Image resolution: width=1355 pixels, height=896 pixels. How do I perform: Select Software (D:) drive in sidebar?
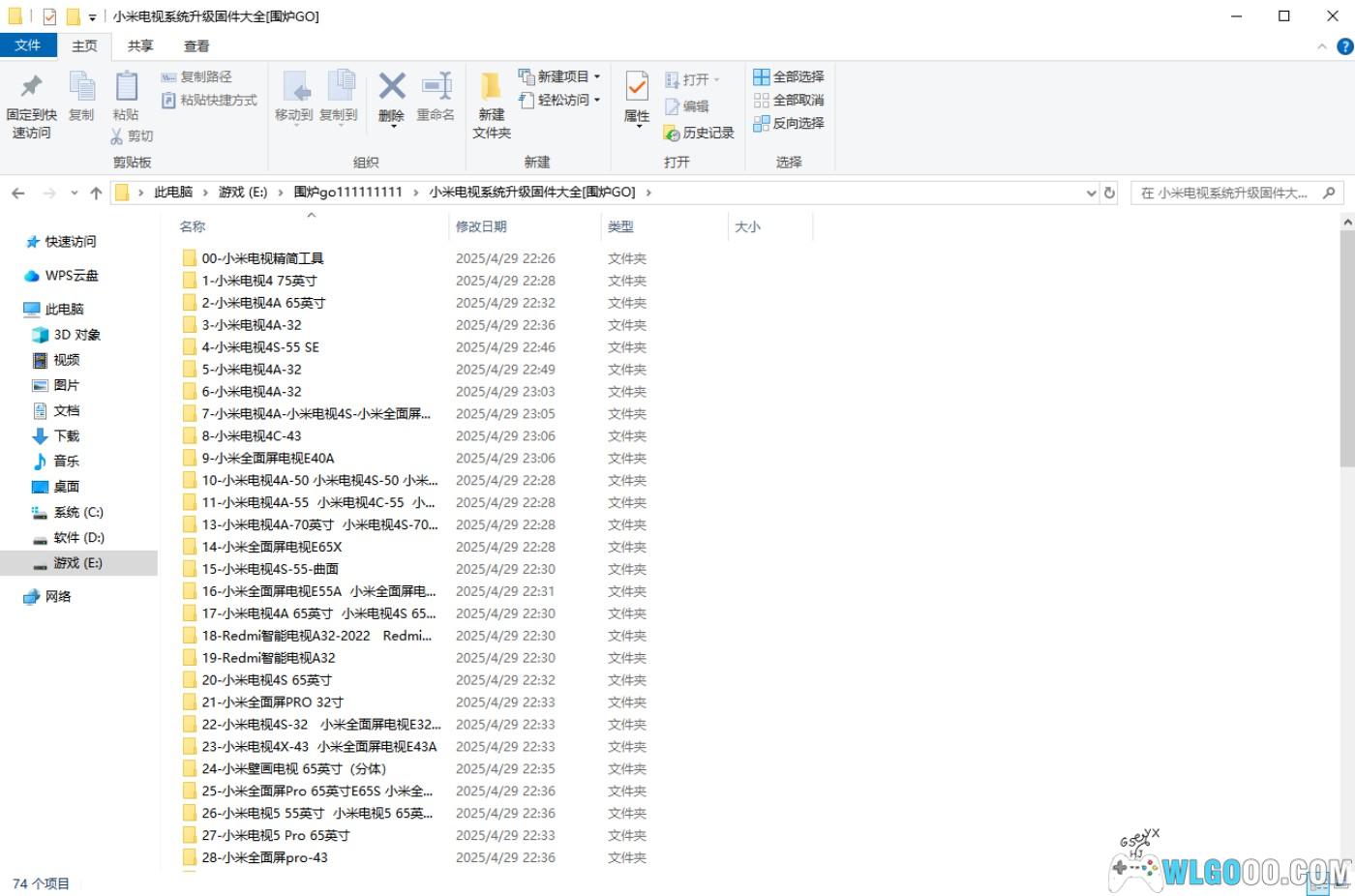pyautogui.click(x=78, y=537)
